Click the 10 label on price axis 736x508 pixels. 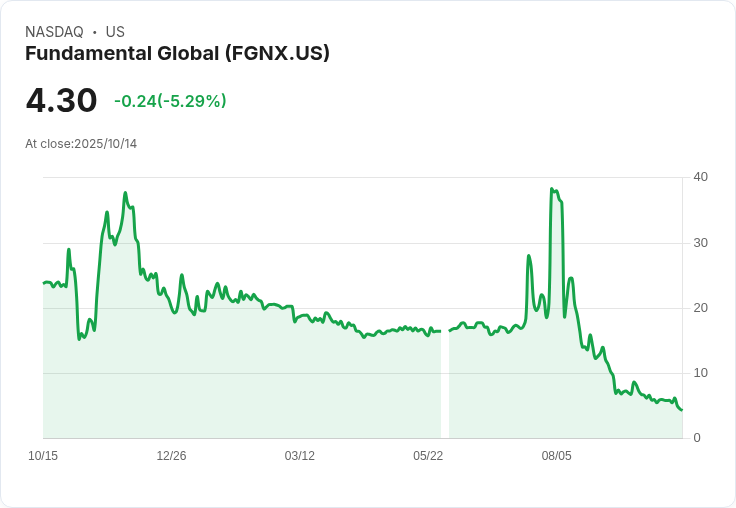pos(700,373)
